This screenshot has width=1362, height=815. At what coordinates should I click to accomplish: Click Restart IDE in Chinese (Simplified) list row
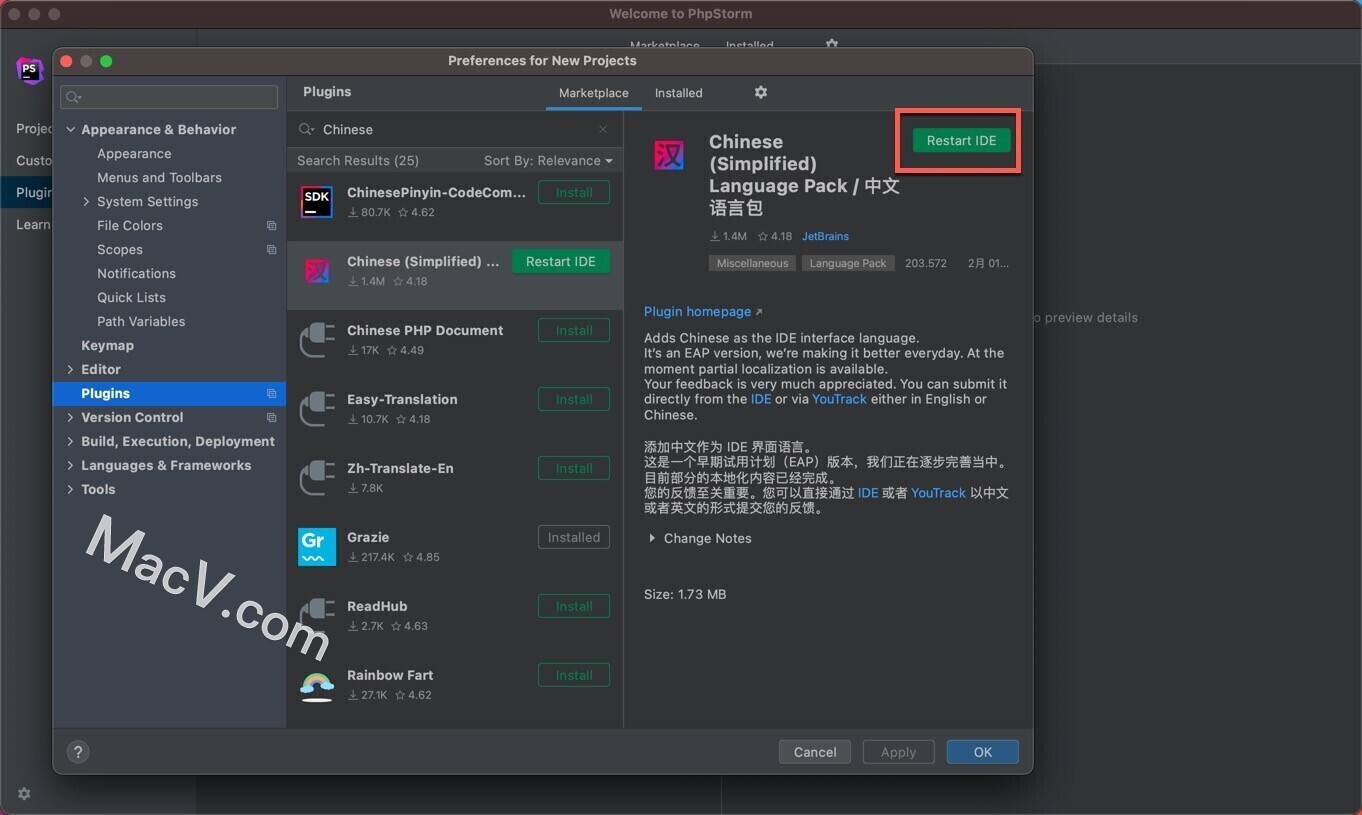[x=561, y=261]
